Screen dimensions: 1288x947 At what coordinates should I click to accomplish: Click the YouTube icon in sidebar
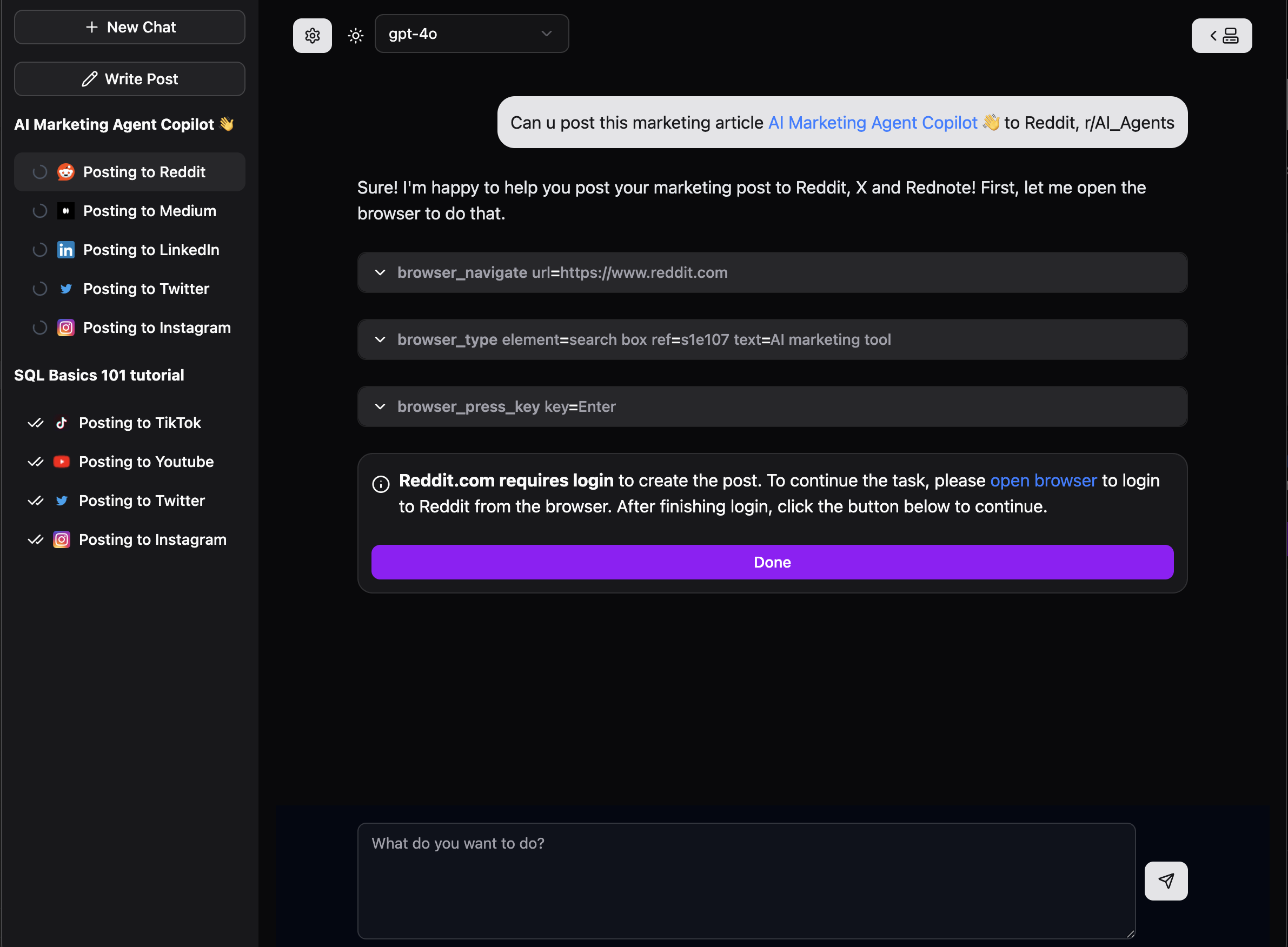(x=61, y=462)
